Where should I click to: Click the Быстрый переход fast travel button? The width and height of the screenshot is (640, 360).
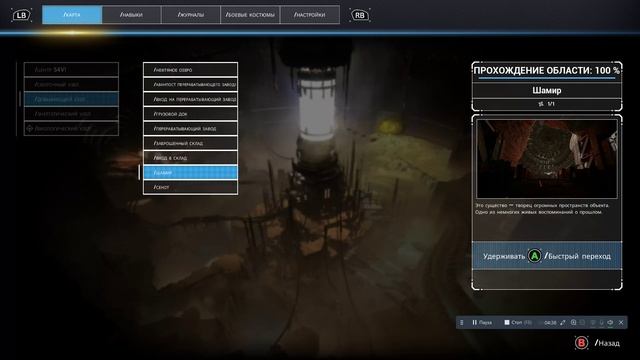pos(547,256)
